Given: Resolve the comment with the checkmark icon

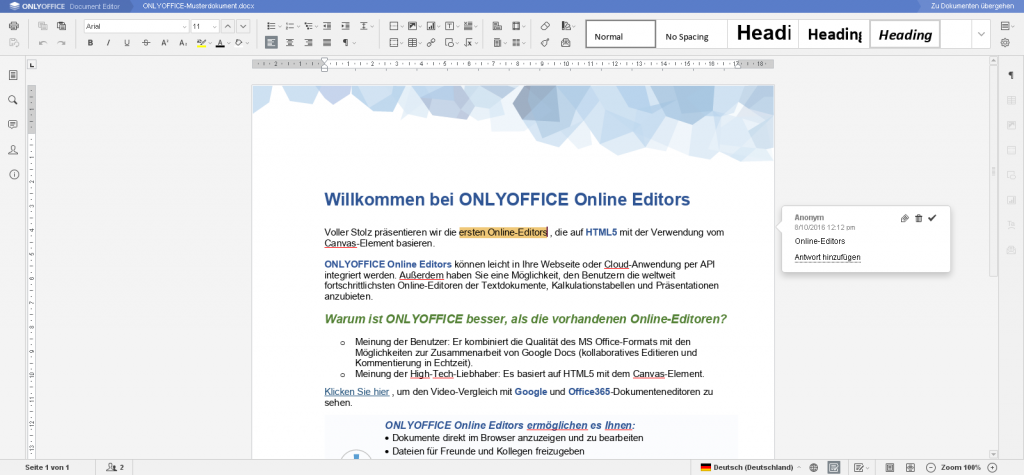Looking at the screenshot, I should point(932,218).
